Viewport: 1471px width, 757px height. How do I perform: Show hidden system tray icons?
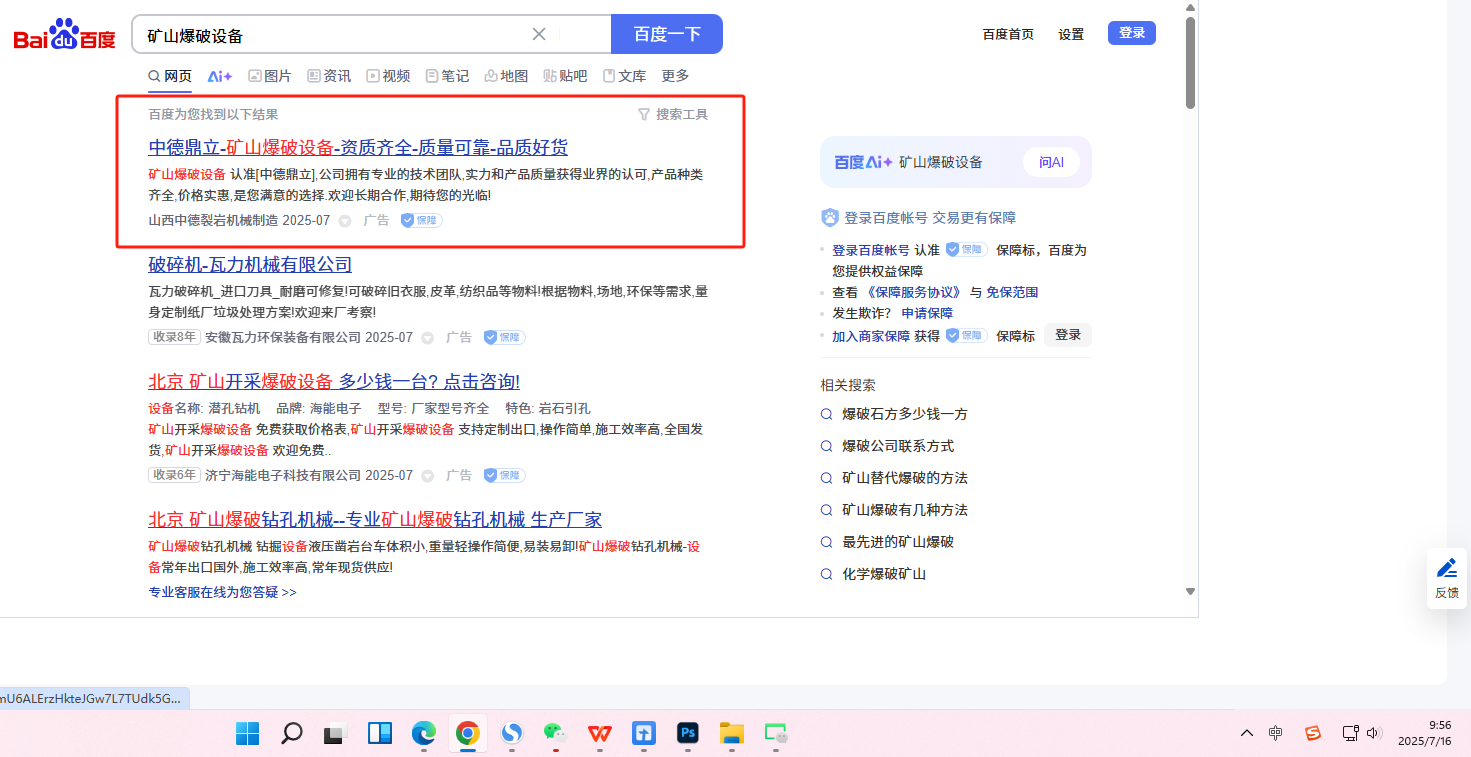[x=1246, y=733]
